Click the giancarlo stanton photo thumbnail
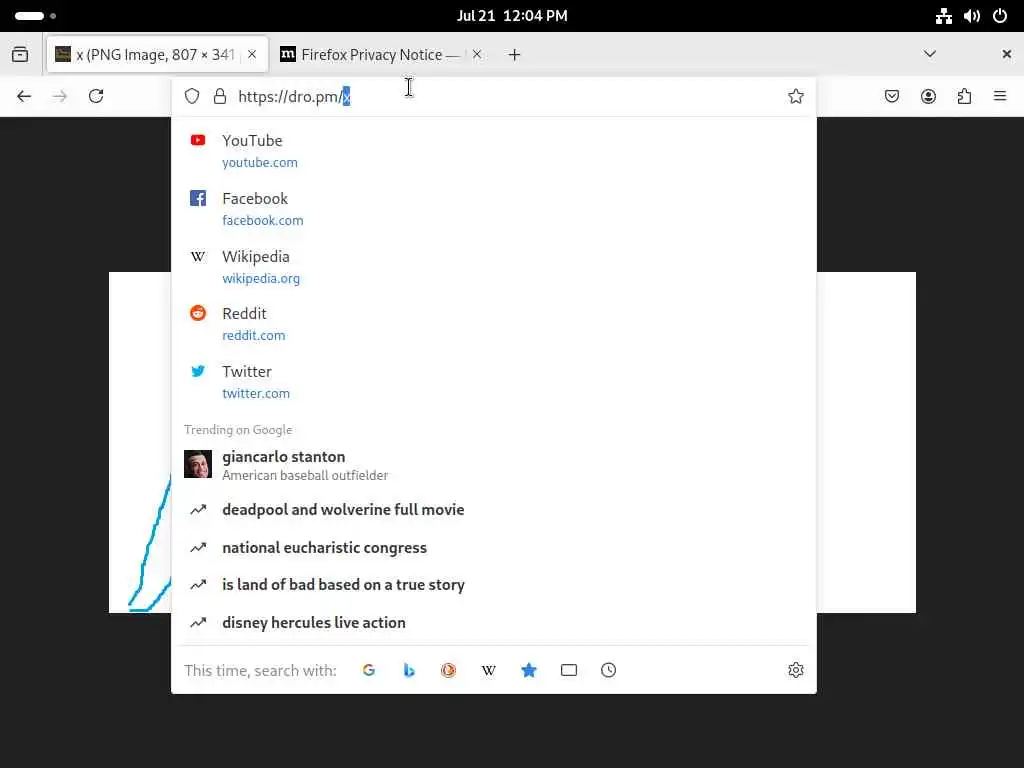The image size is (1024, 768). [198, 464]
